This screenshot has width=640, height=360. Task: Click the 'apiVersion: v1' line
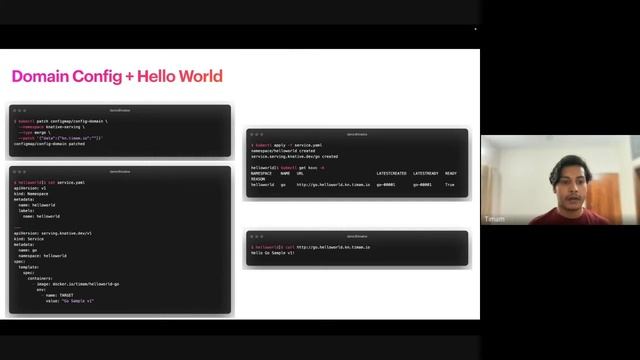[30, 188]
